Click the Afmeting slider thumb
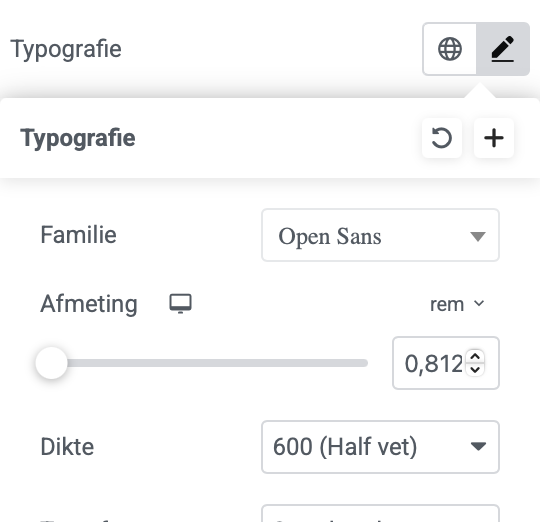This screenshot has height=522, width=540. coord(52,363)
